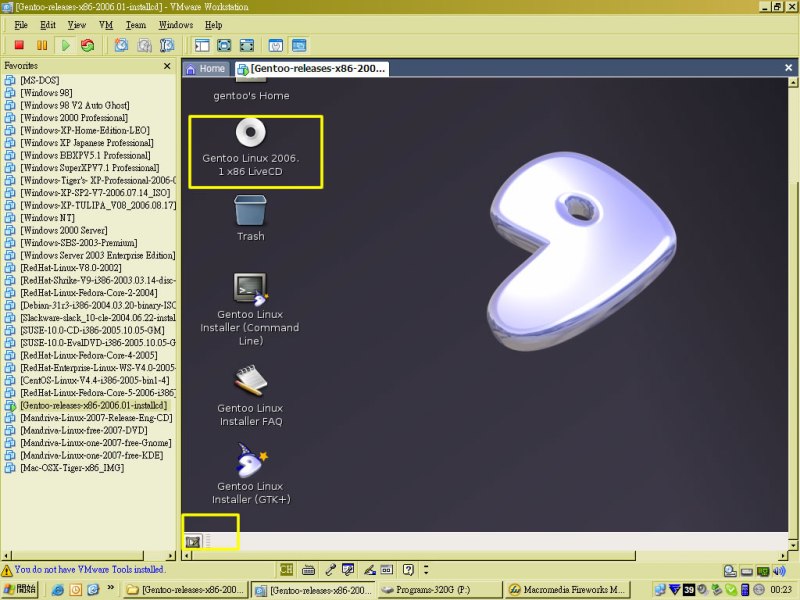Image resolution: width=800 pixels, height=600 pixels.
Task: Select [RedHat-Linux-V8.0-2002] in Favorites
Action: coord(70,268)
